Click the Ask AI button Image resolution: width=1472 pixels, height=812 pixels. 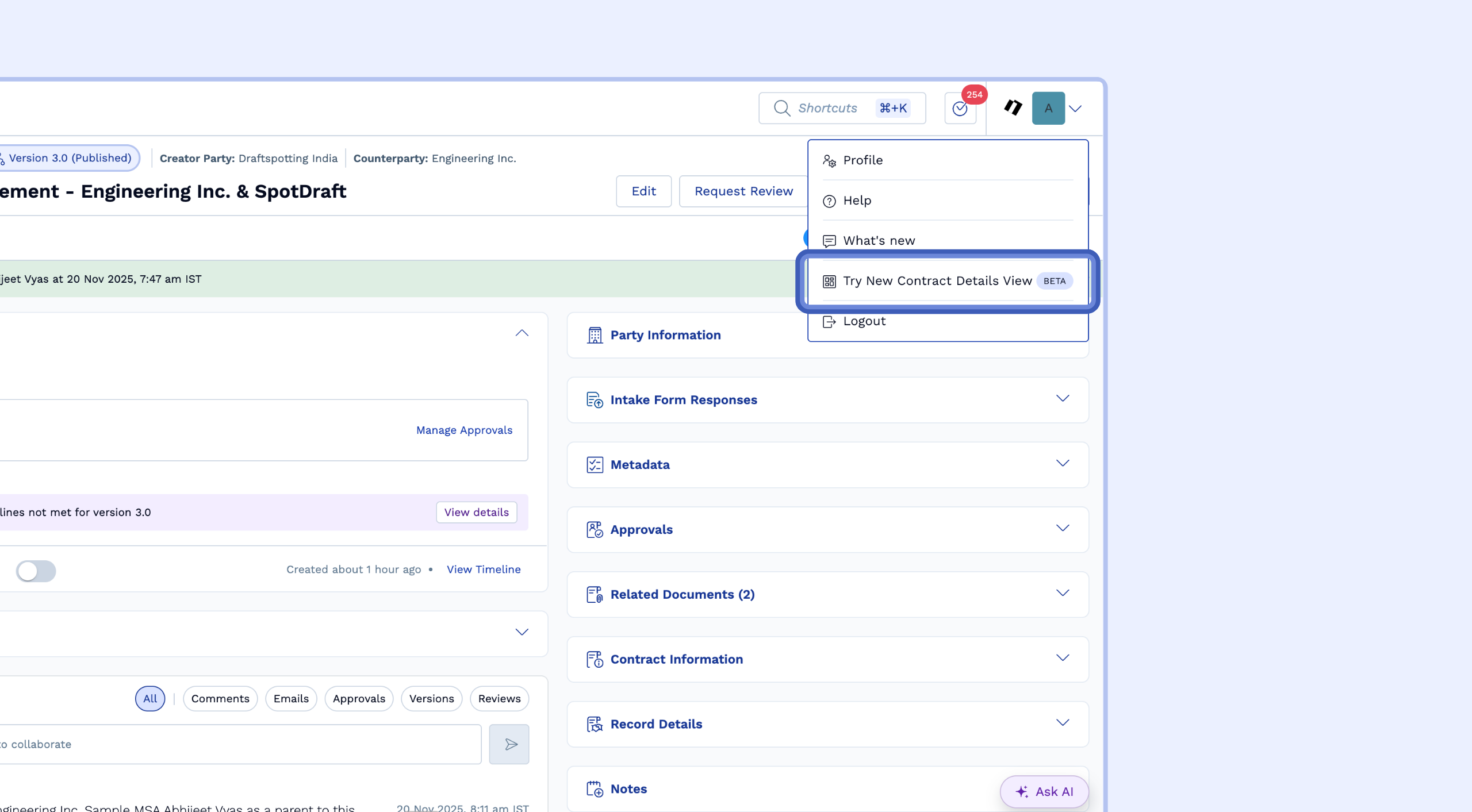tap(1044, 791)
